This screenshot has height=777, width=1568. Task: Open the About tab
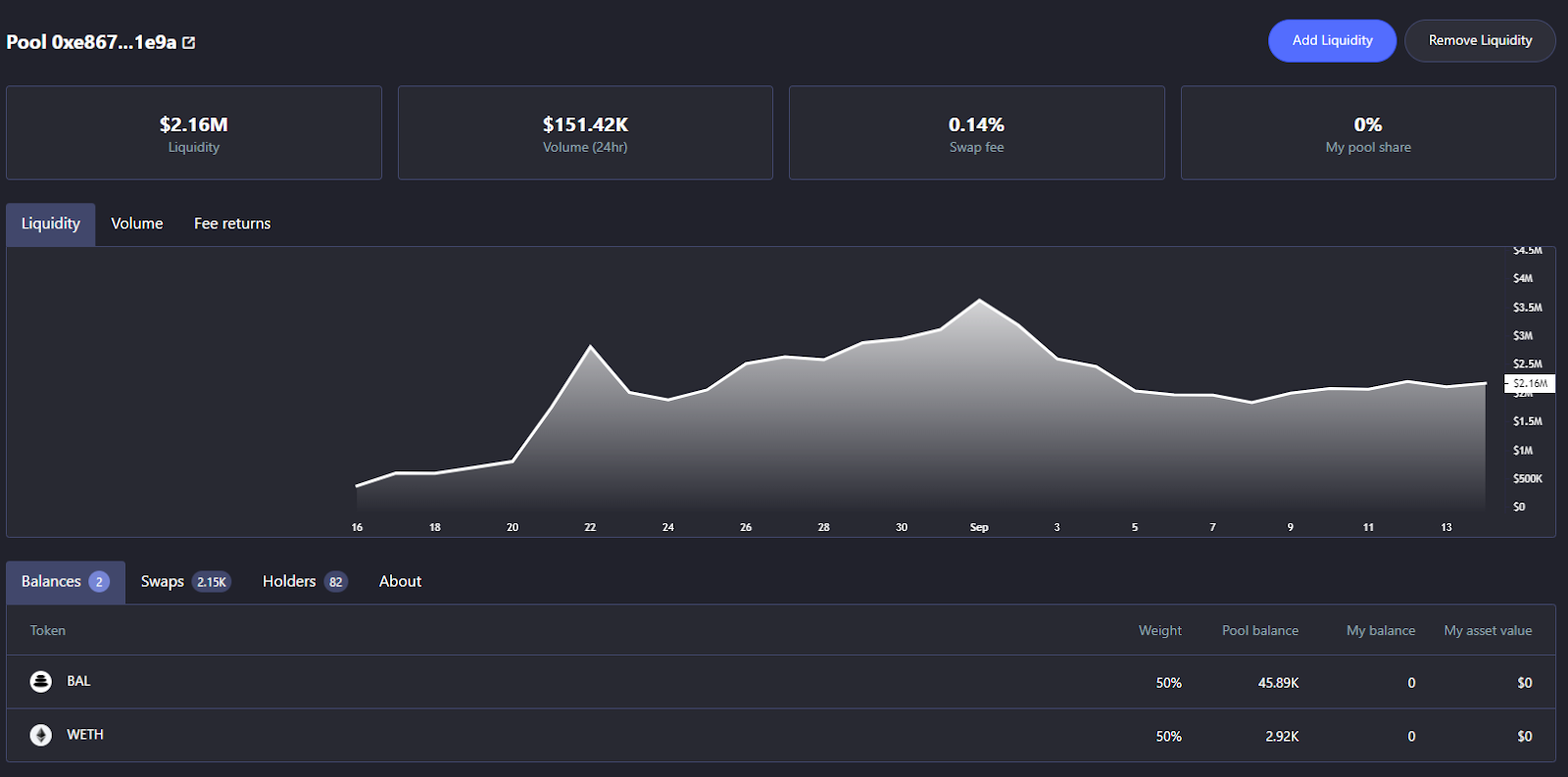tap(400, 582)
